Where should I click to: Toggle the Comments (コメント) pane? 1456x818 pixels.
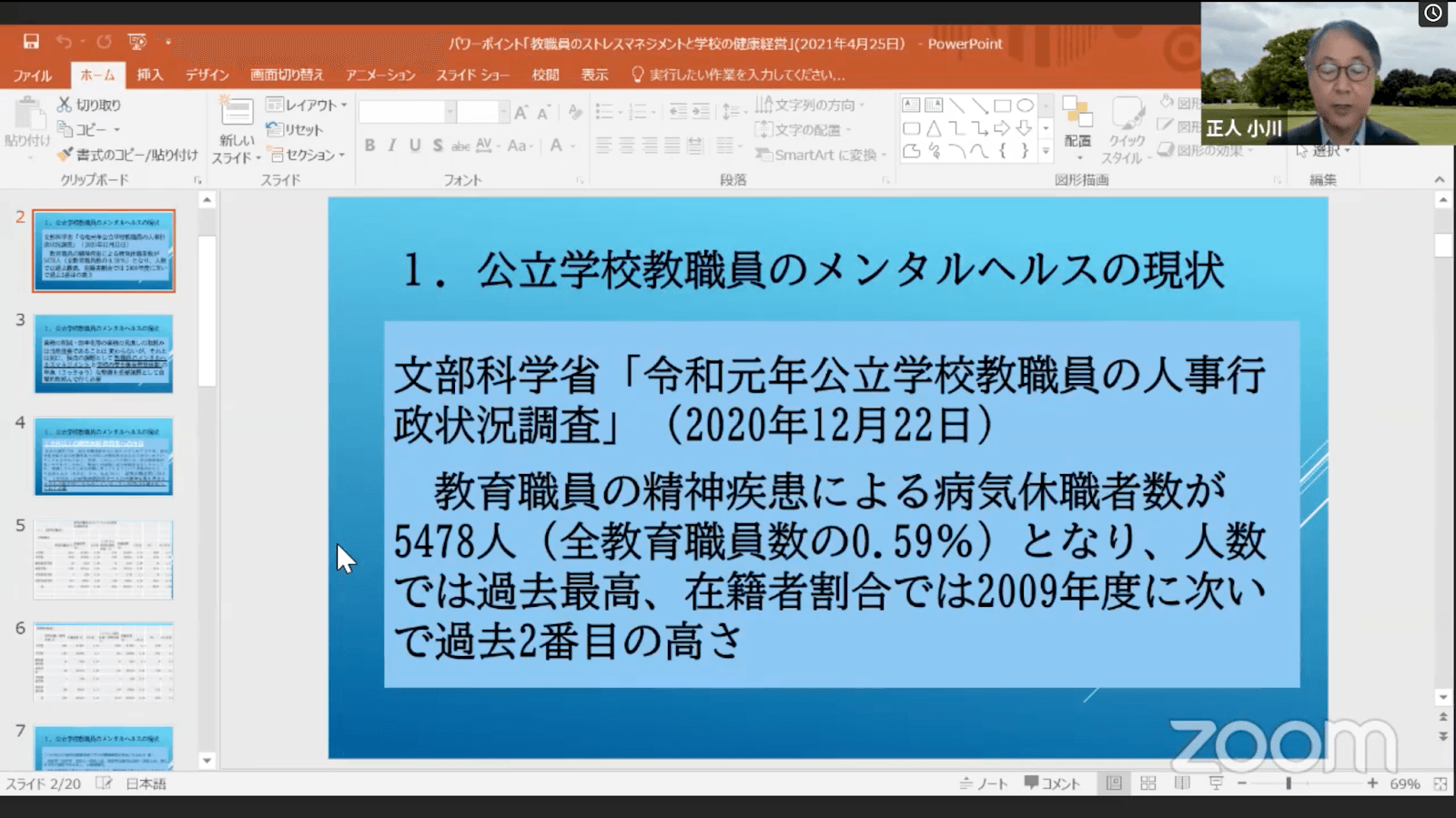[x=1052, y=783]
